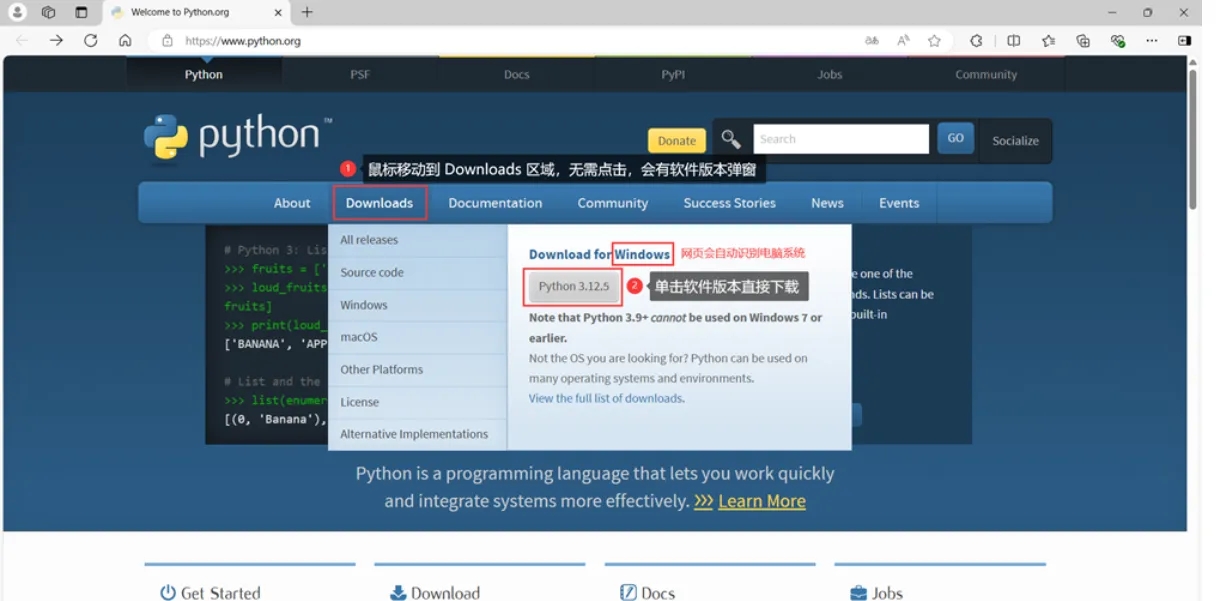
Task: Open the browser profile icon
Action: 17,12
